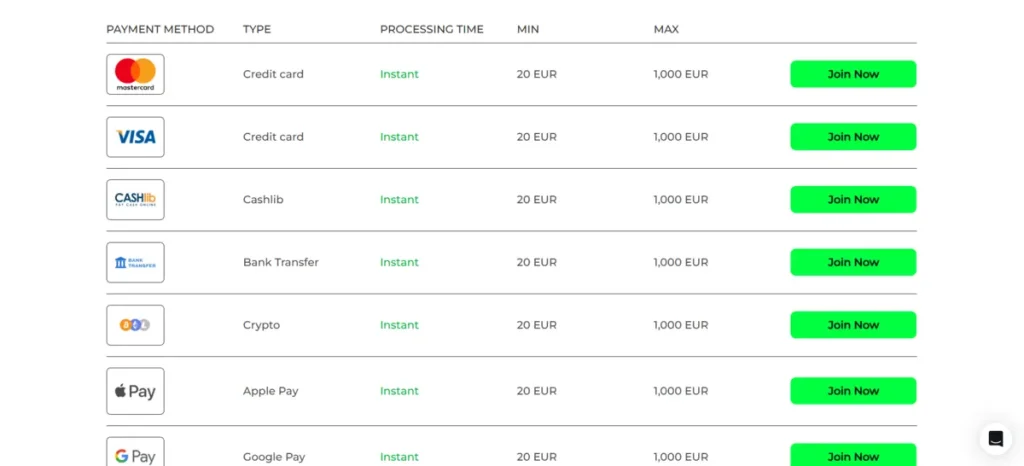This screenshot has width=1024, height=466.
Task: Click the Mastercard payment logo
Action: click(x=135, y=74)
